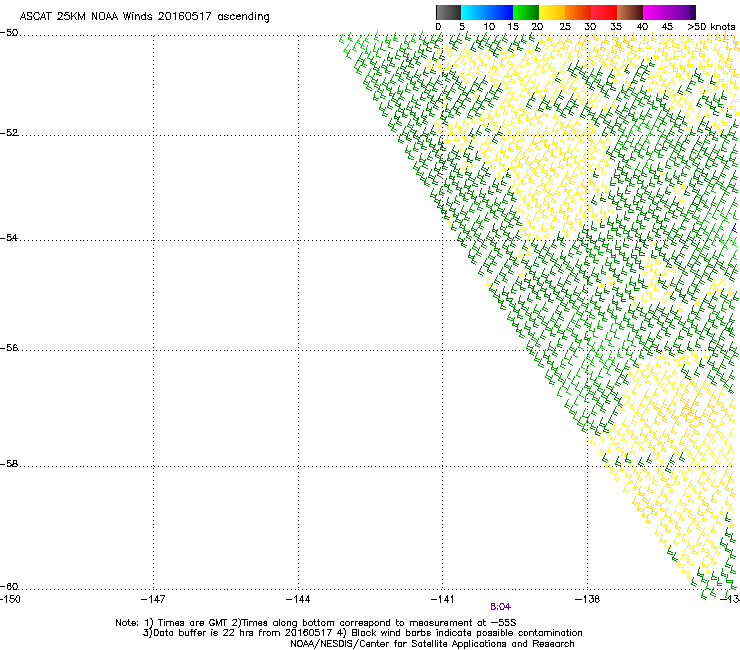Screen dimensions: 740x650
Task: Click the '-150' longitude axis label
Action: 10,599
